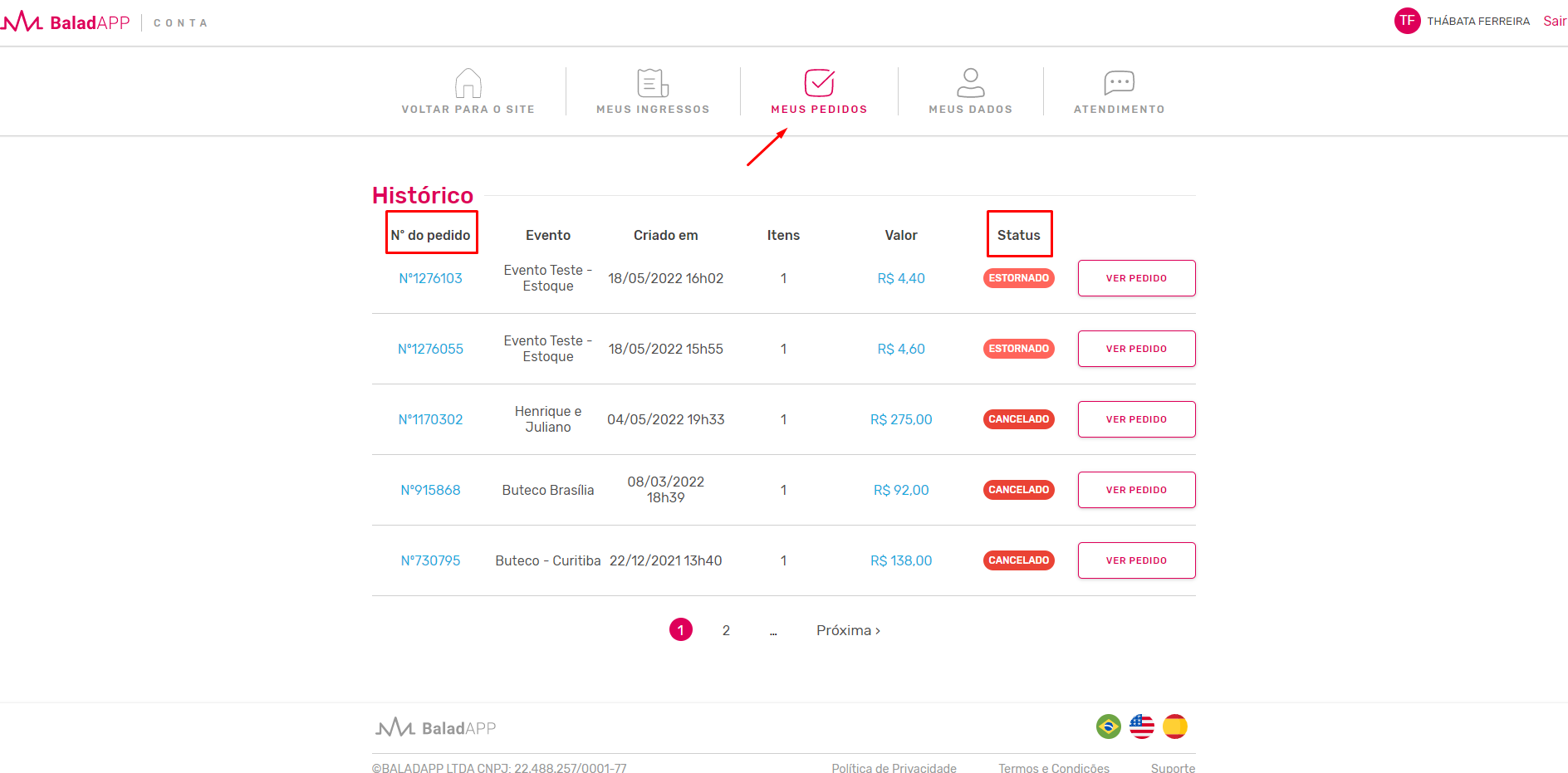Click the Henrique e Juliano event name

(x=548, y=419)
